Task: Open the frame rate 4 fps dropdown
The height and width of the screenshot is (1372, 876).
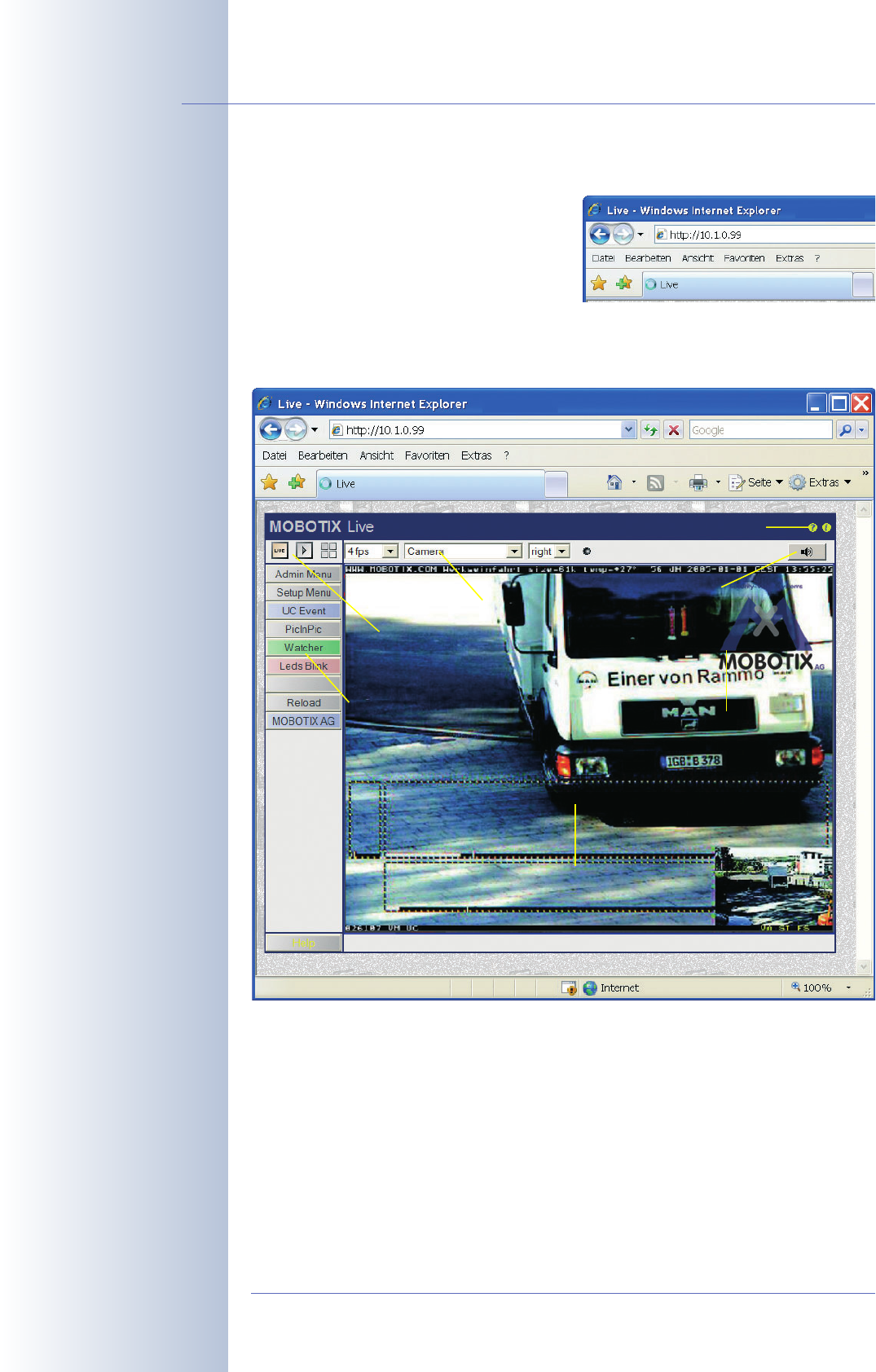Action: point(372,552)
